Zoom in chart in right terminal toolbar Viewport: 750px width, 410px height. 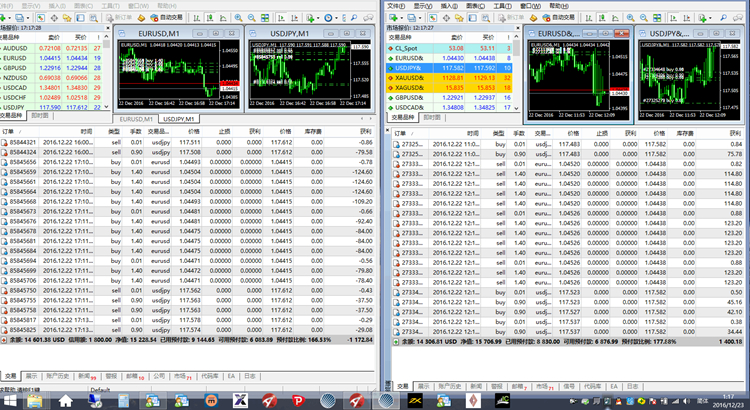[x=630, y=18]
